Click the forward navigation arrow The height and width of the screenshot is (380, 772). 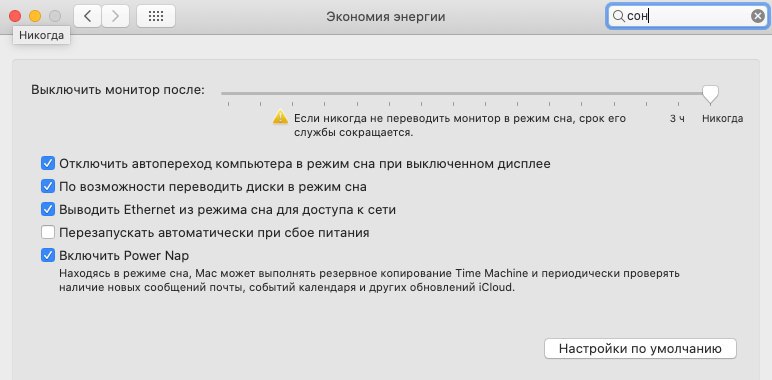coord(116,16)
